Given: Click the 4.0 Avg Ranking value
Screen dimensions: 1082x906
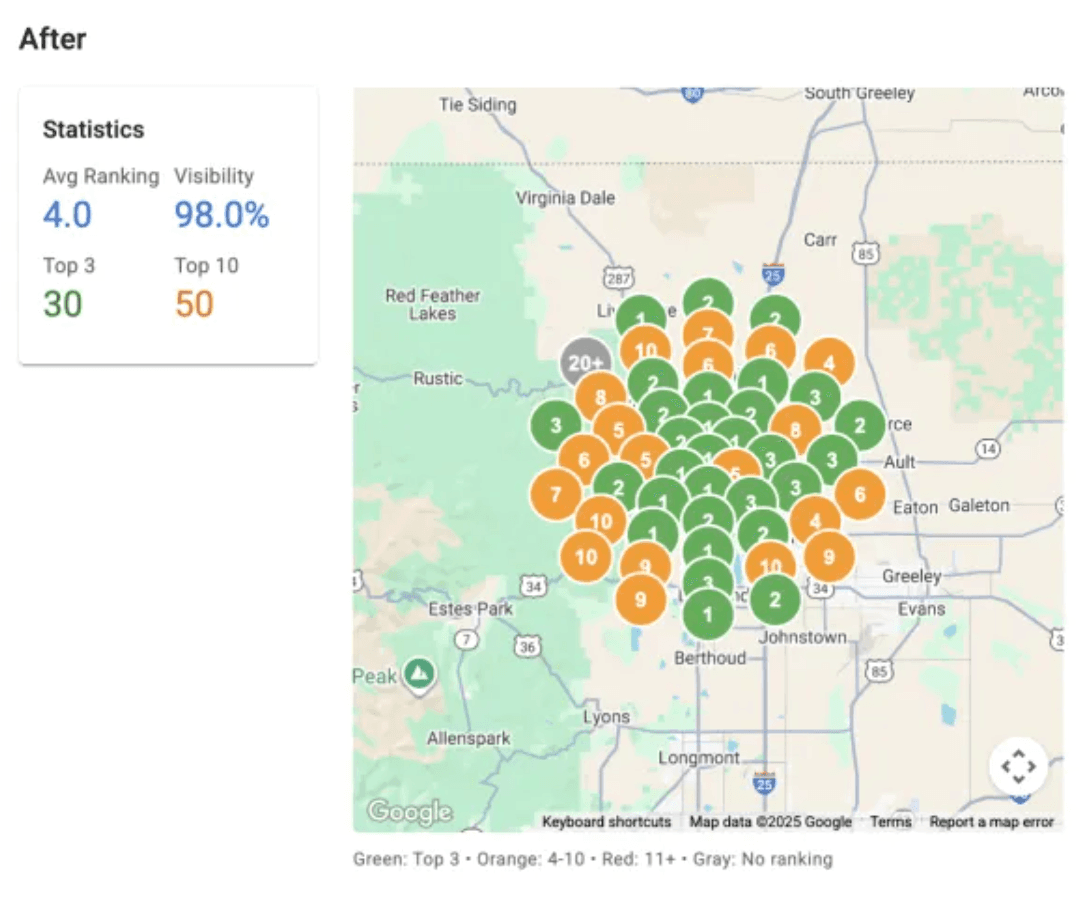Looking at the screenshot, I should [67, 215].
